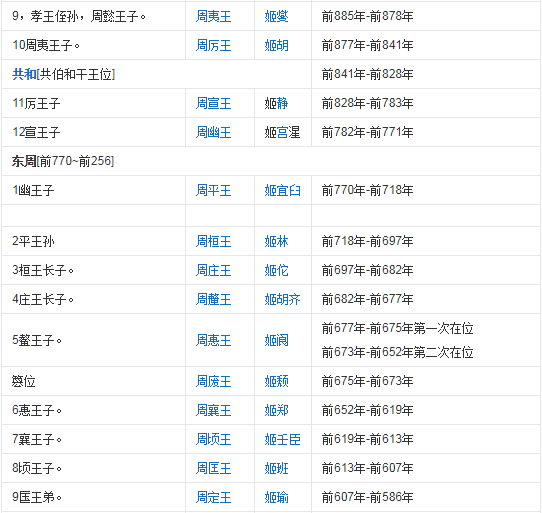
Task: Open the 姬阆 link
Action: tap(276, 341)
